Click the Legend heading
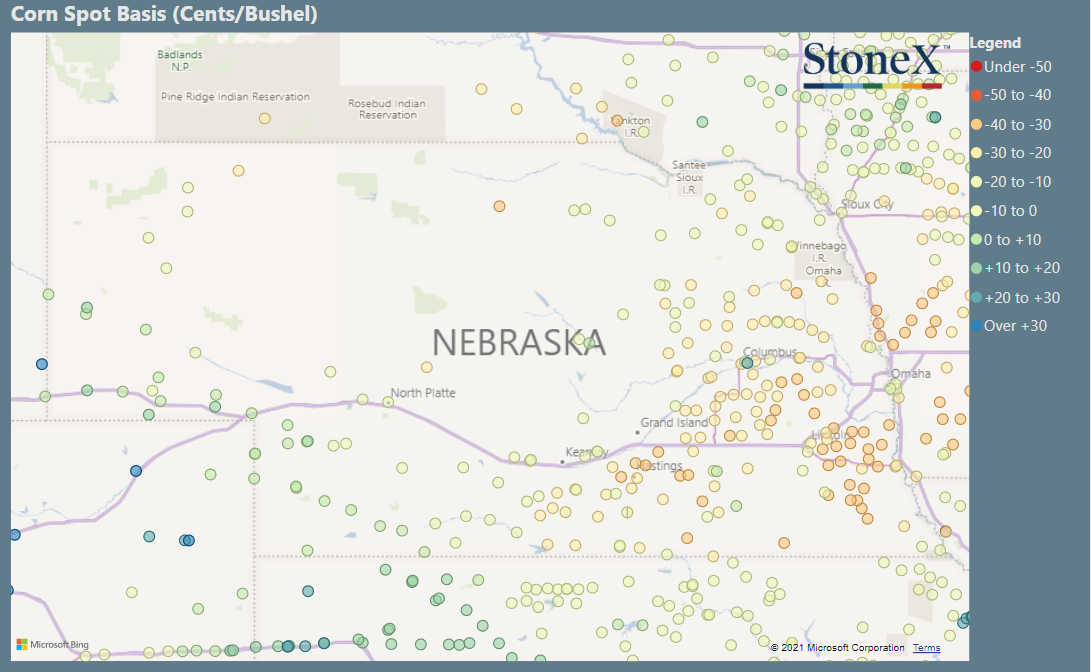The image size is (1091, 672). coord(995,43)
